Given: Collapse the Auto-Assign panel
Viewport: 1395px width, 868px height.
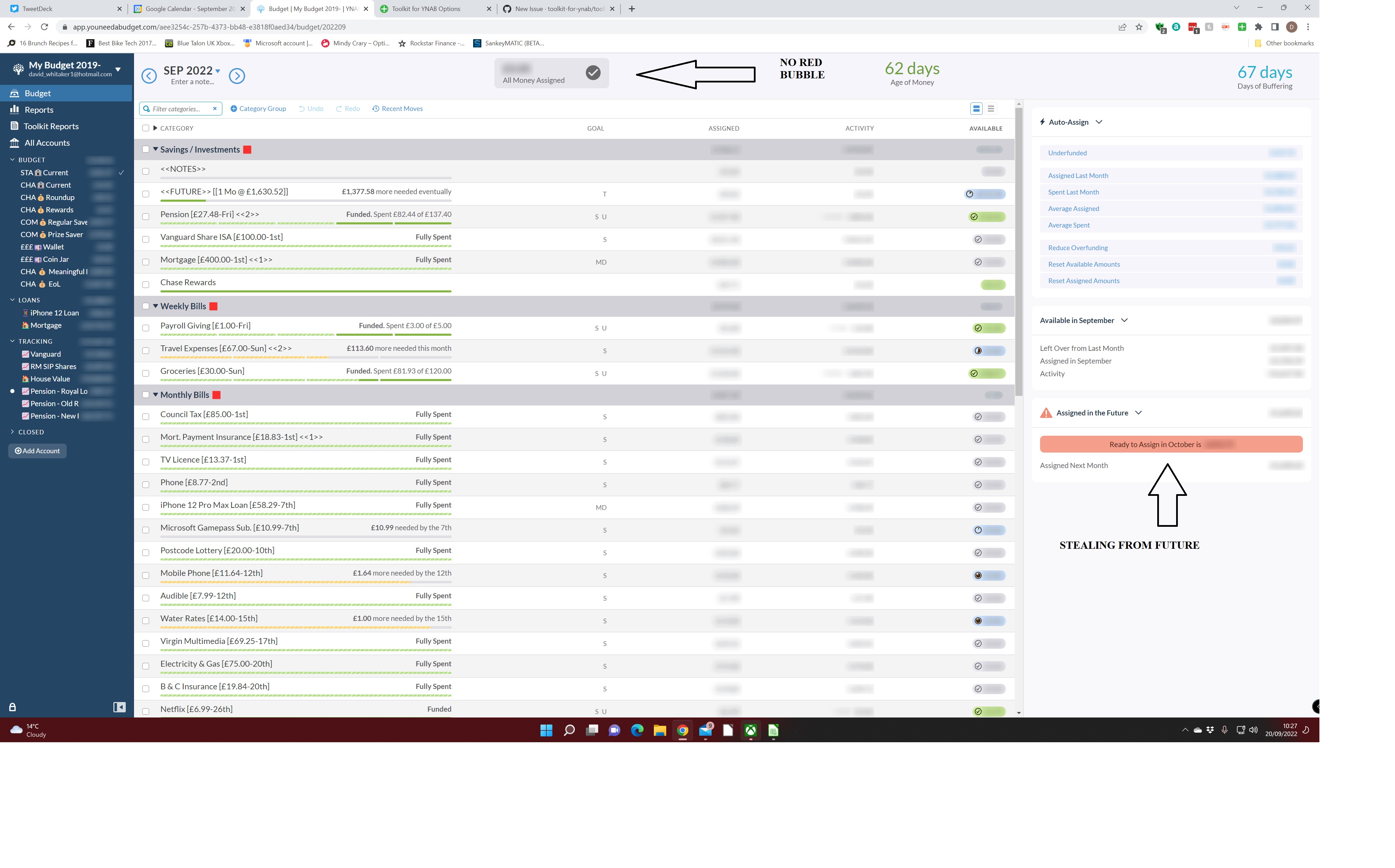Looking at the screenshot, I should (1099, 122).
